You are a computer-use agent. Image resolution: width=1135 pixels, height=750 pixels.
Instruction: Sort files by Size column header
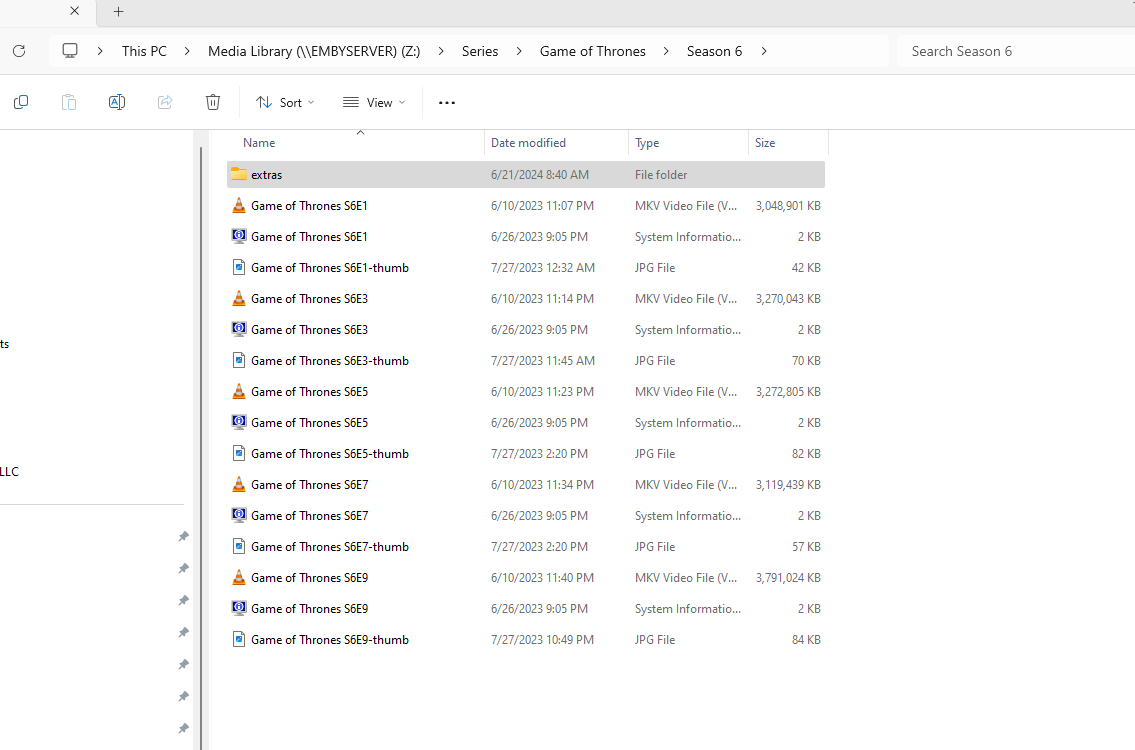[x=765, y=143]
